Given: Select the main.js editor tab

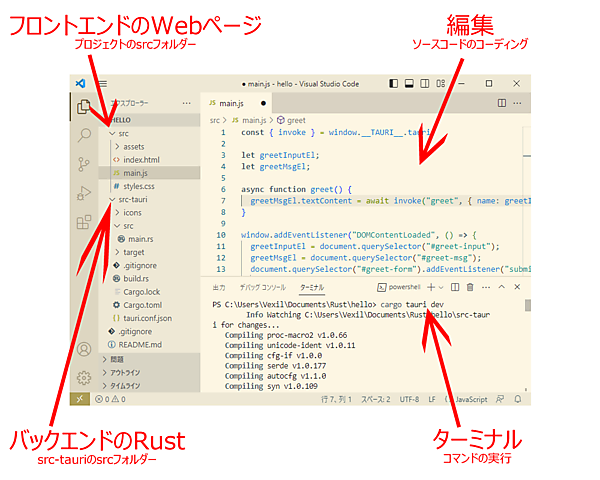Looking at the screenshot, I should (x=237, y=103).
